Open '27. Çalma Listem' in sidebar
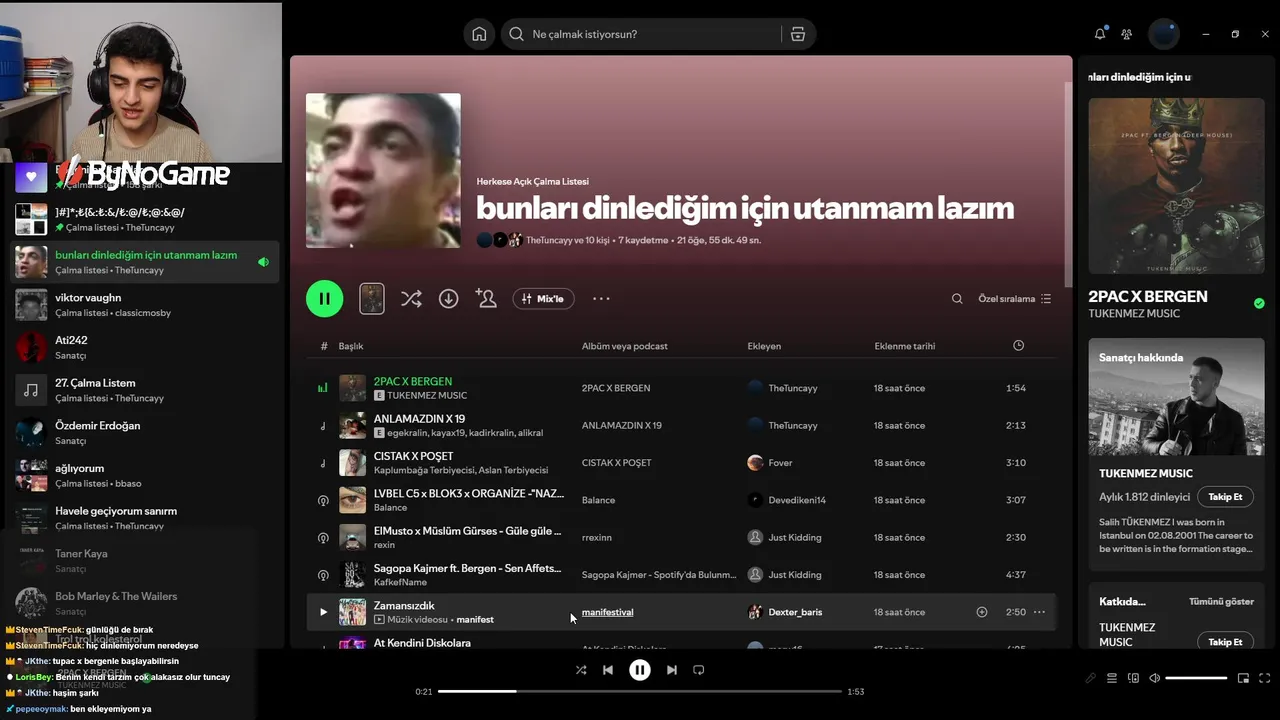 tap(145, 390)
